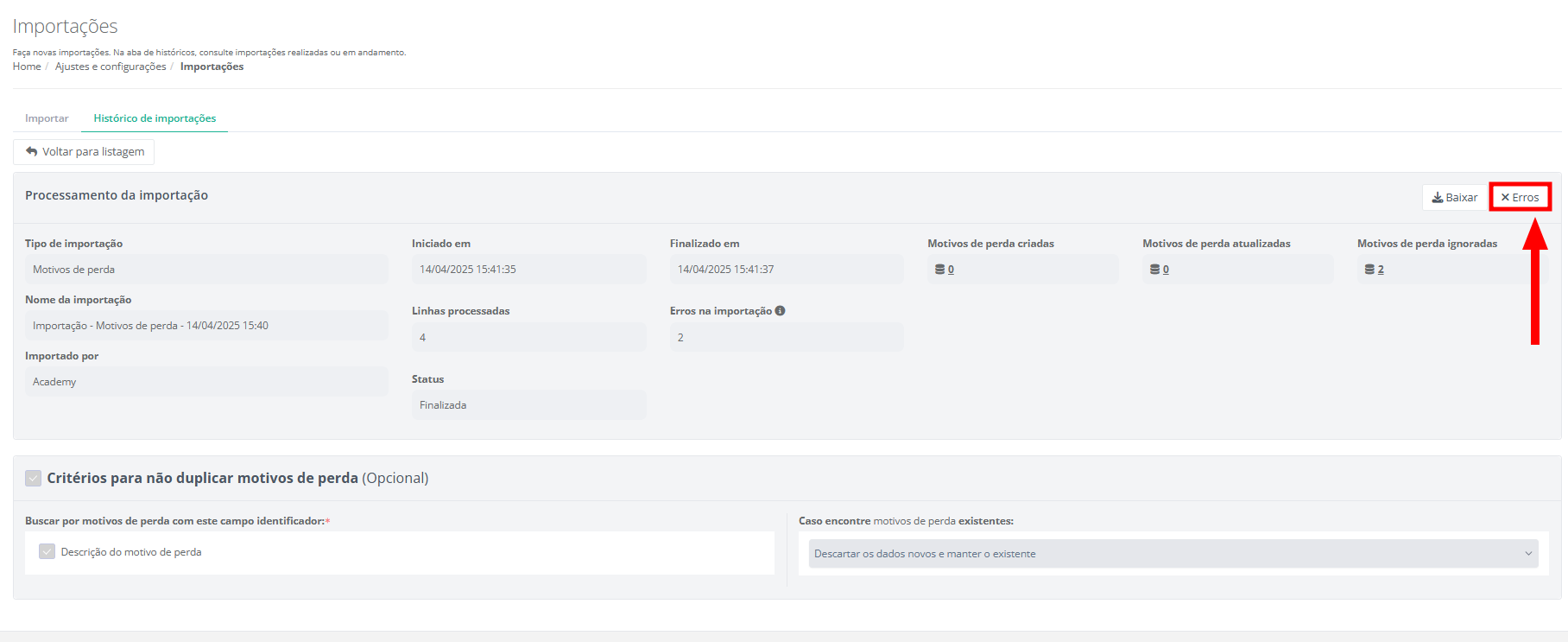This screenshot has height=642, width=1568.
Task: Click database icon under Motivos de perda atualizadas
Action: pos(1154,270)
